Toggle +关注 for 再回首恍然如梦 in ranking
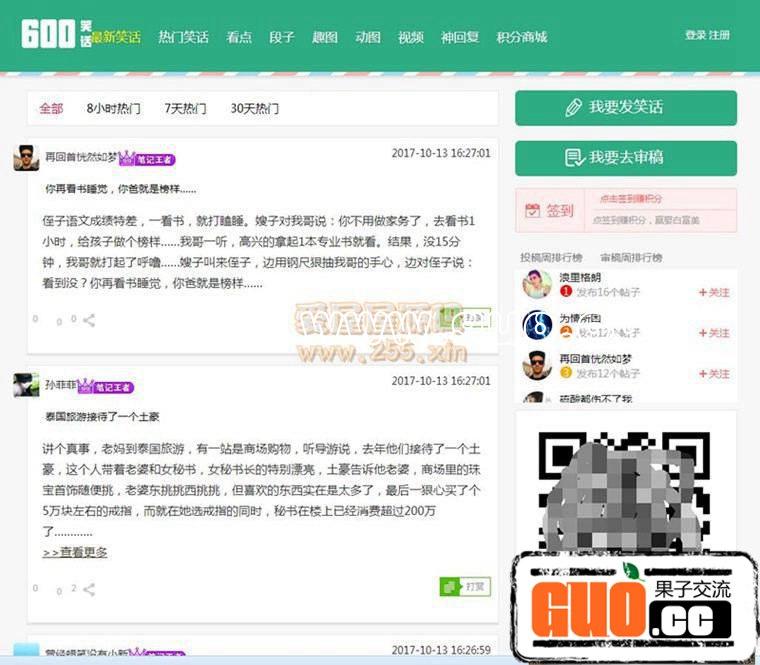The height and width of the screenshot is (665, 760). (713, 374)
